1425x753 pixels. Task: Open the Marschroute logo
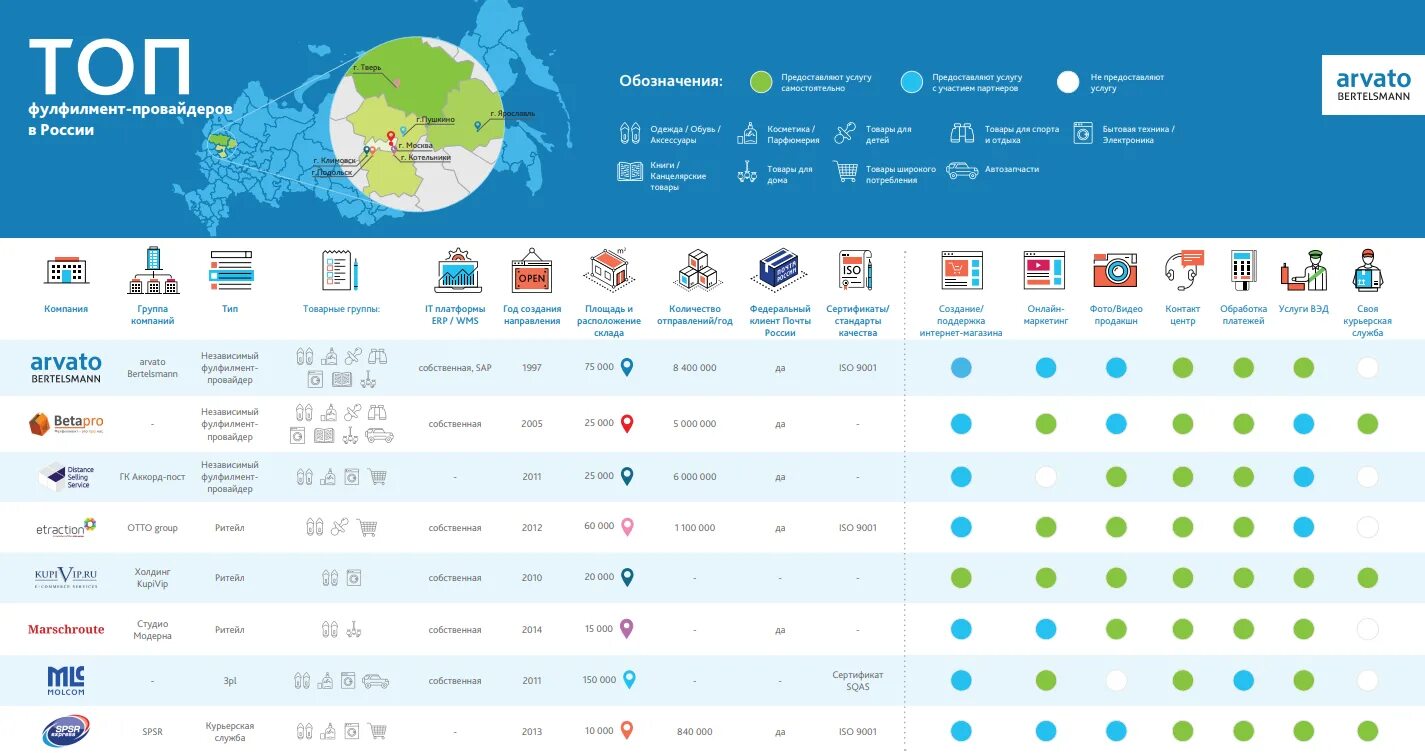click(x=66, y=630)
